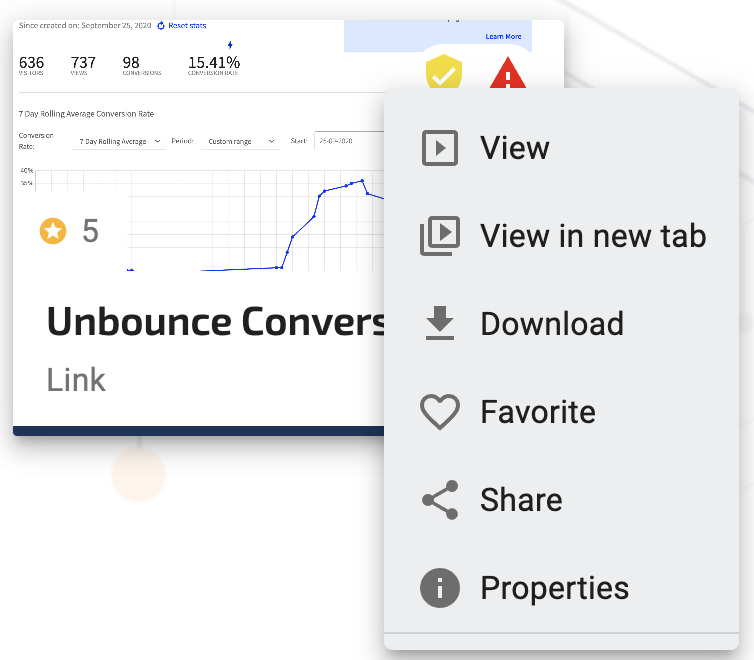
Task: Choose View in new tab
Action: (561, 236)
